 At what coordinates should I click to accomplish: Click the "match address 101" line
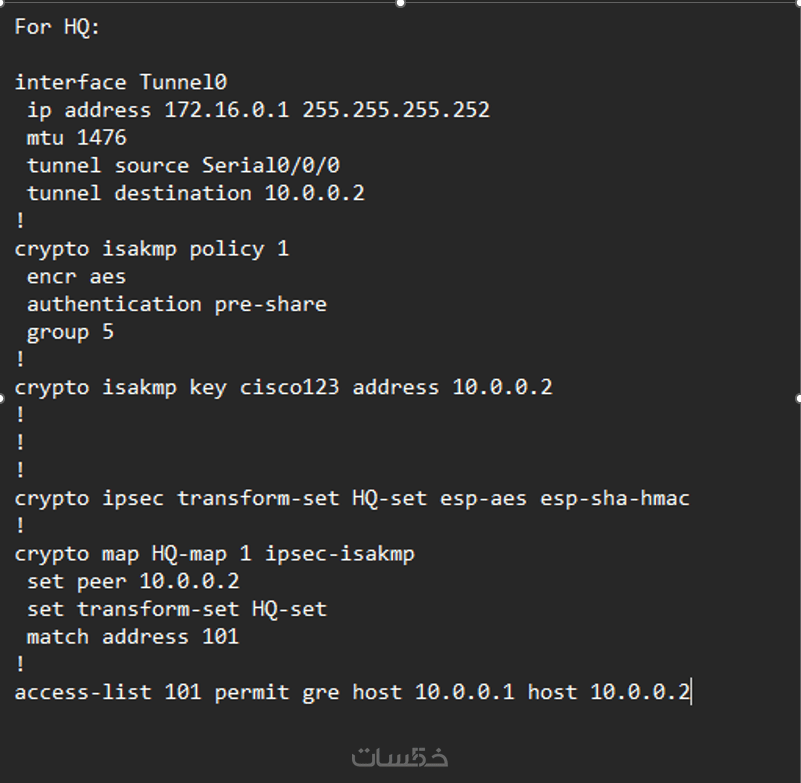click(133, 636)
